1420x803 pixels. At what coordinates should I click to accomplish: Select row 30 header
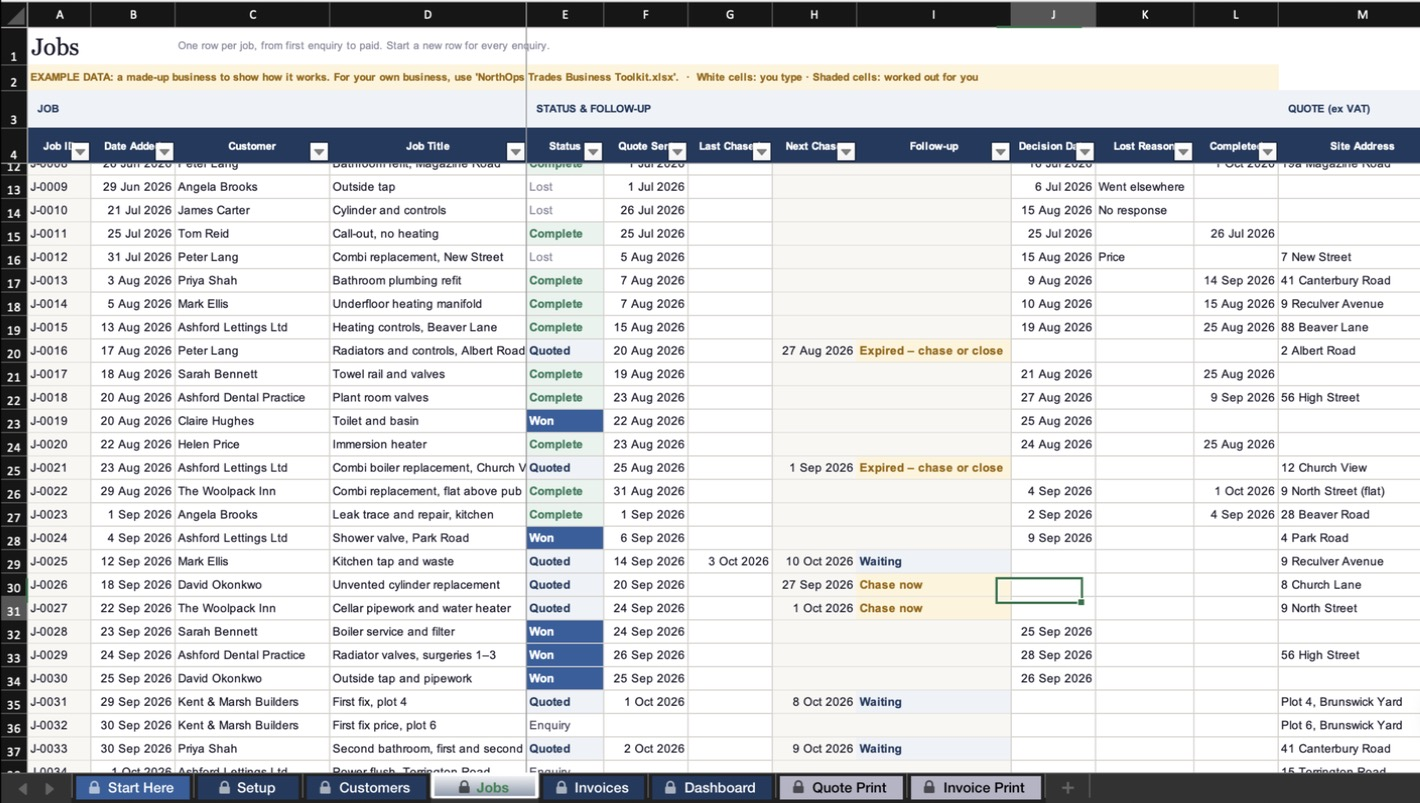click(x=13, y=586)
